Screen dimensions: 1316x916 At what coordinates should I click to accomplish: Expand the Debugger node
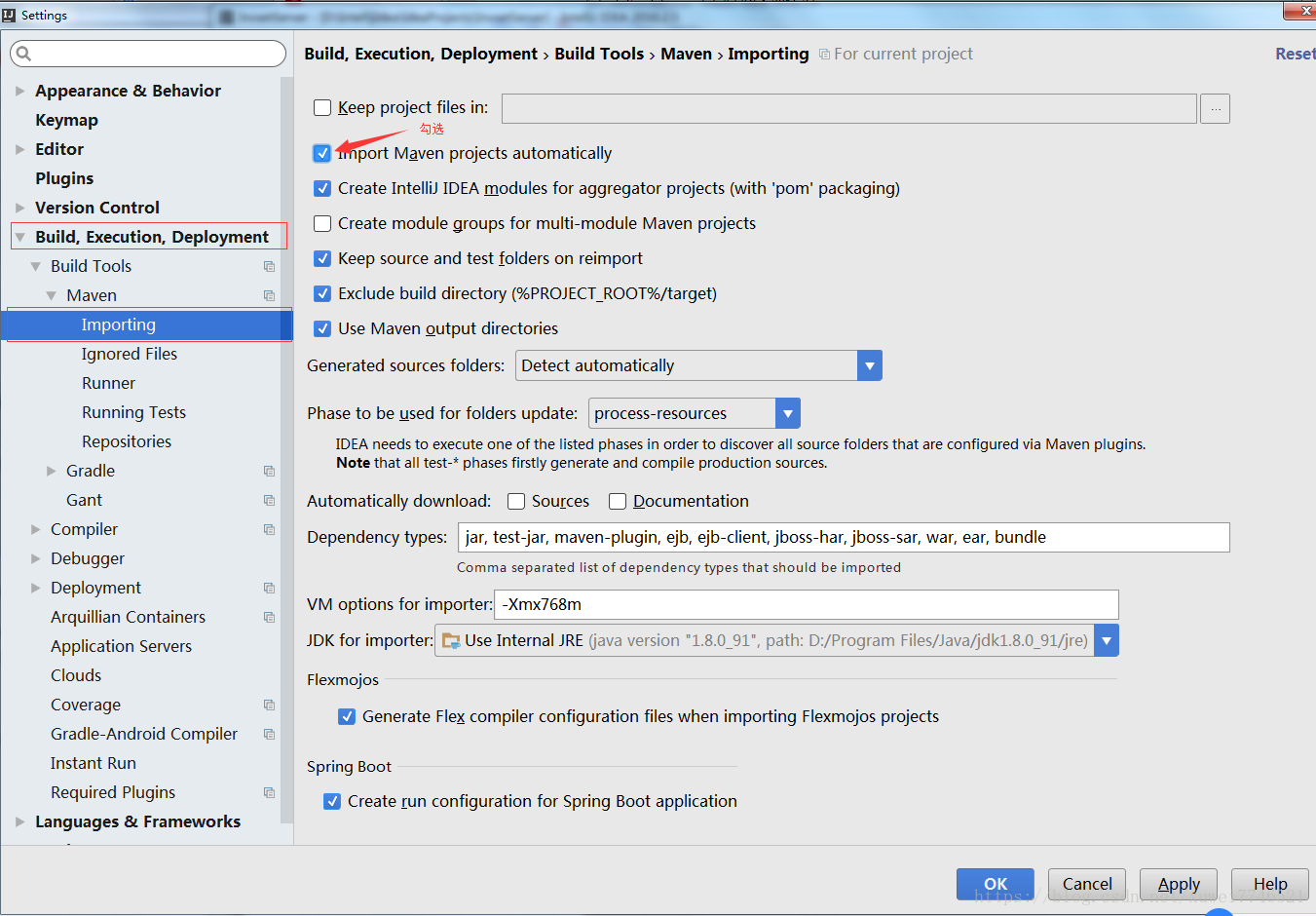pos(36,558)
